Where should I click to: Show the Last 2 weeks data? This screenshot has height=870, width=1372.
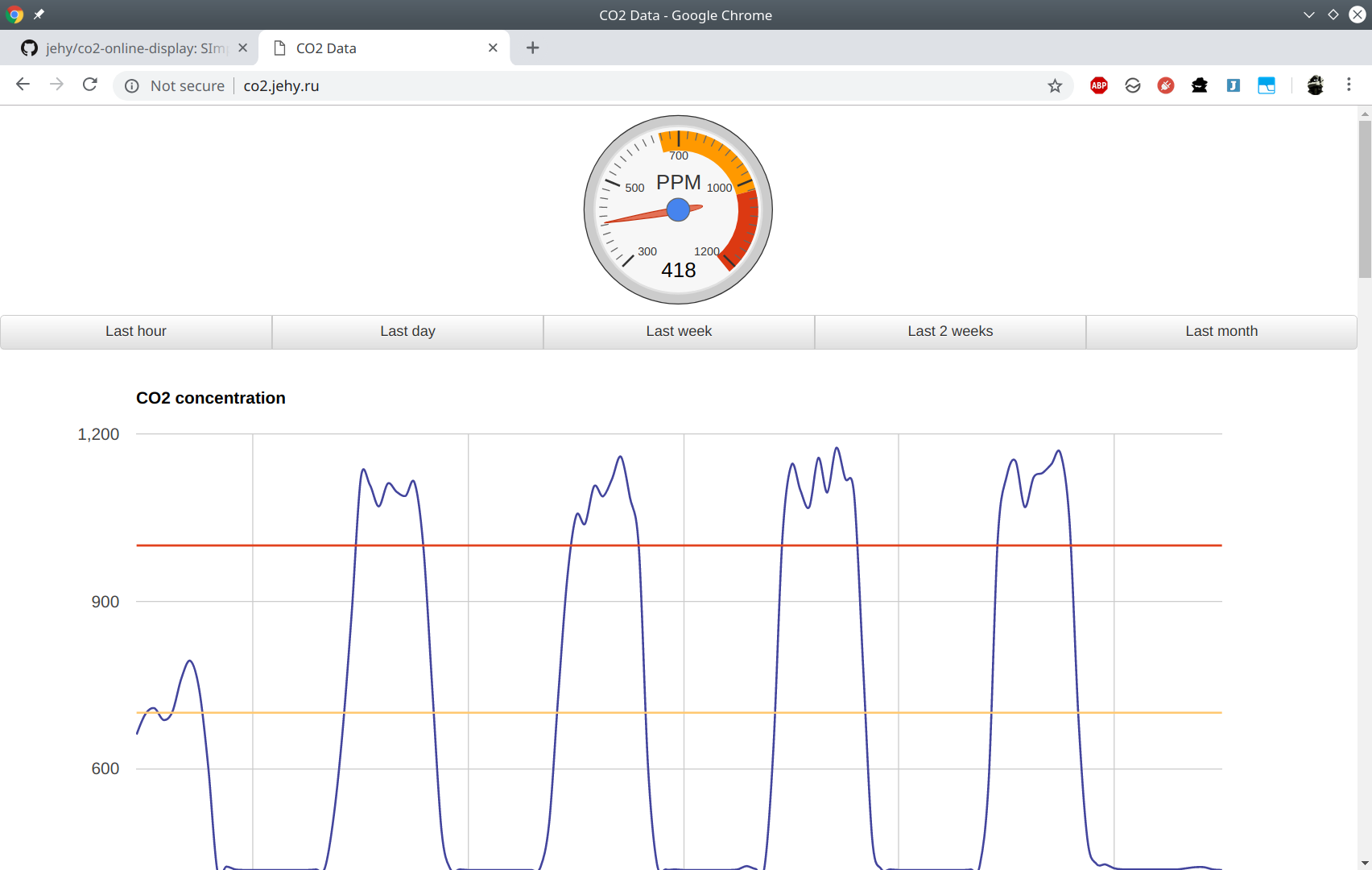pyautogui.click(x=950, y=332)
